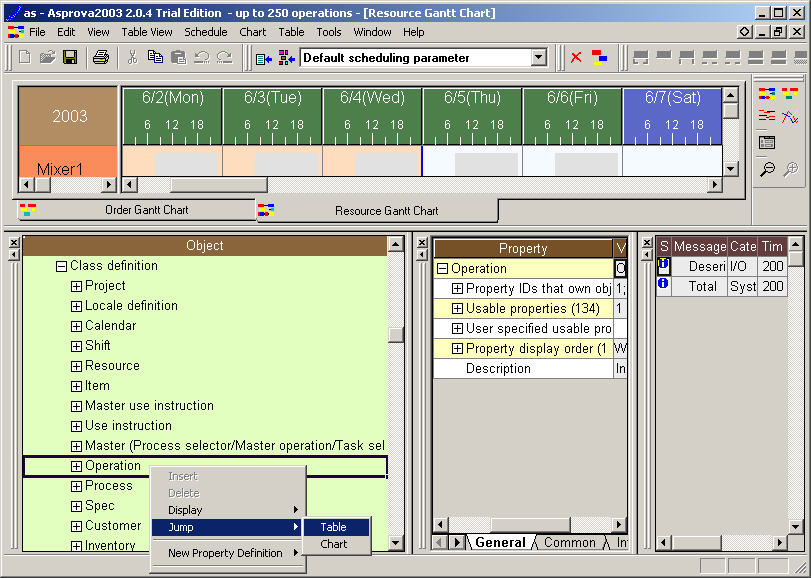Open the File menu

(x=37, y=32)
